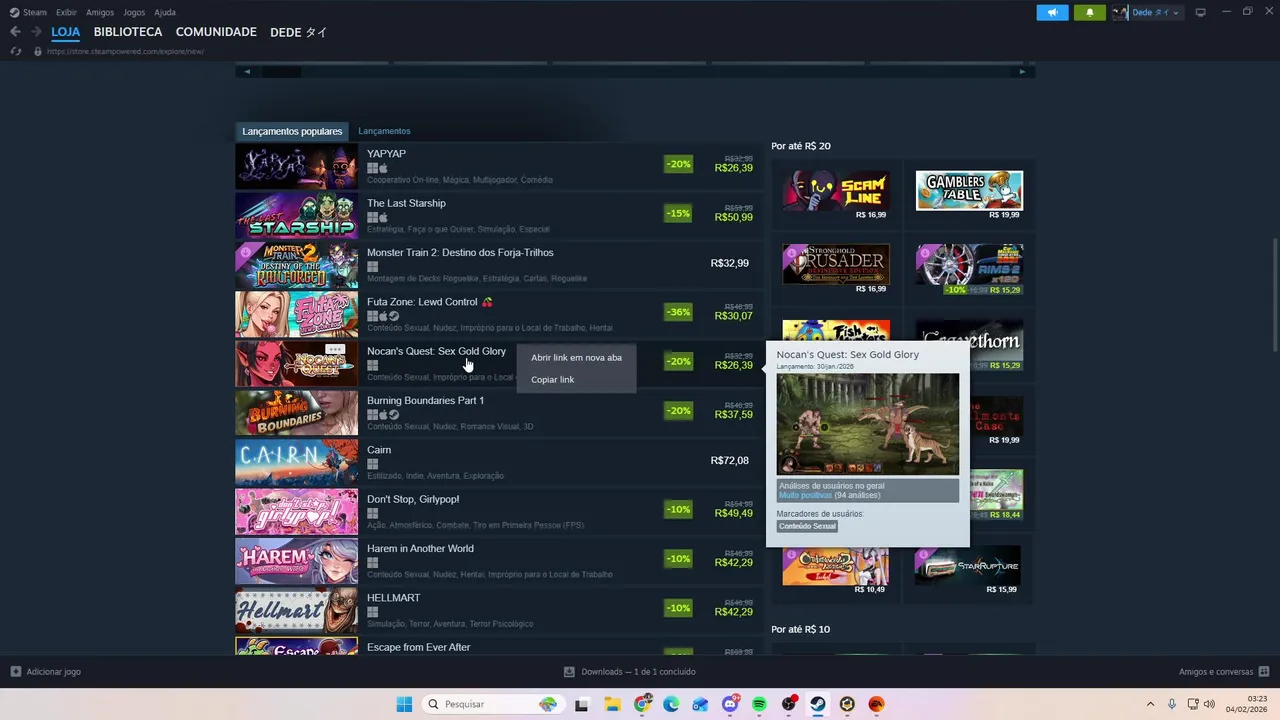This screenshot has height=720, width=1280.
Task: Open the Amigos menu
Action: 100,12
